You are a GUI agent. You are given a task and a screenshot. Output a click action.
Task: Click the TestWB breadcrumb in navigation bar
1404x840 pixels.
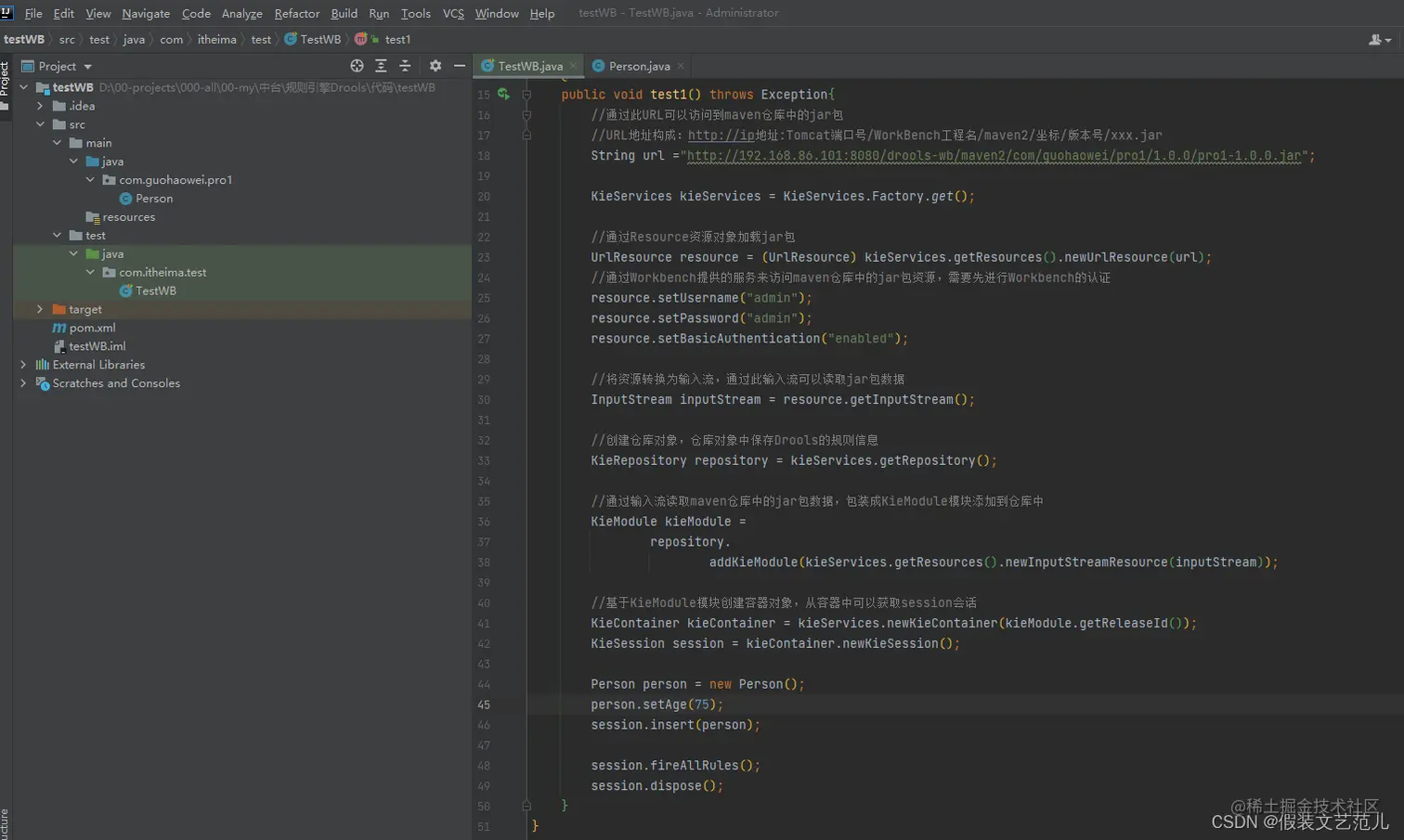click(x=319, y=39)
